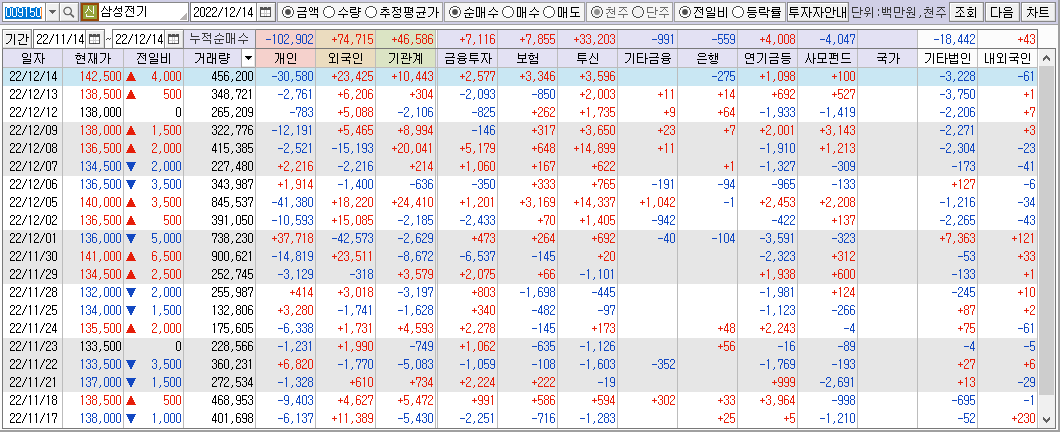Click the 신 badge before 삼성전기
Viewport: 1060px width, 432px height.
[89, 11]
